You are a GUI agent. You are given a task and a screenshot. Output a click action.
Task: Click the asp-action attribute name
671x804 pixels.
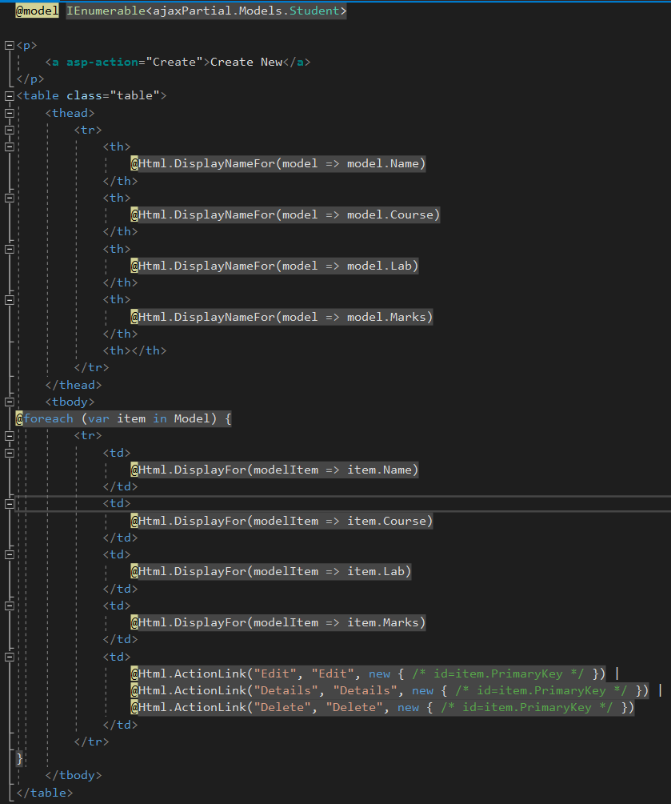[x=103, y=62]
